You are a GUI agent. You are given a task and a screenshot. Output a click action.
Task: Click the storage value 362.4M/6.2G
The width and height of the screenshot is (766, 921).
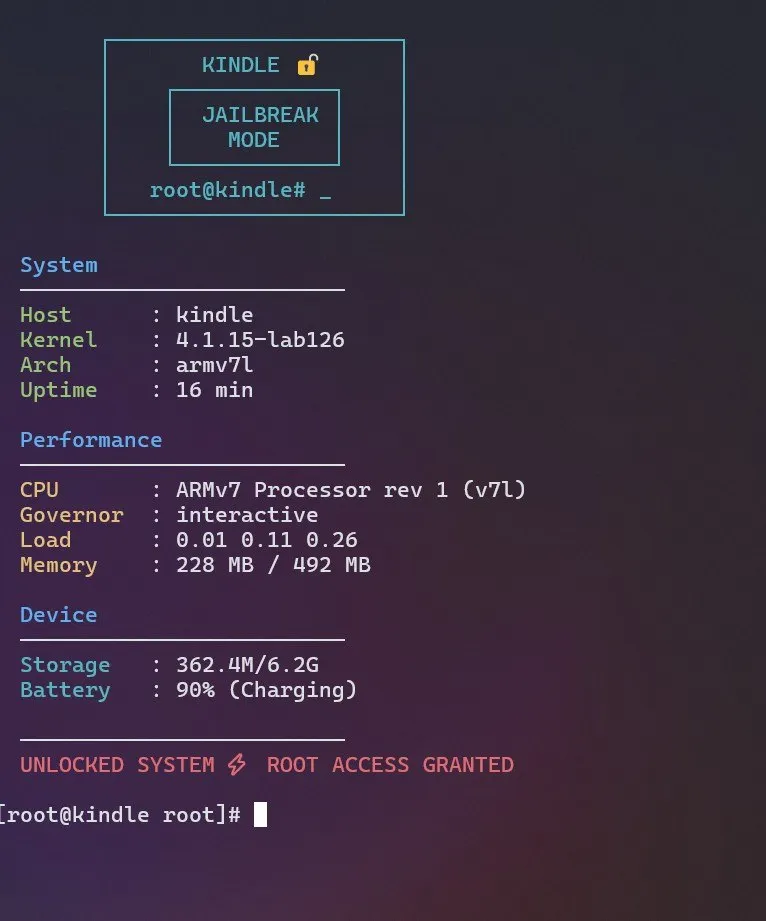coord(247,665)
